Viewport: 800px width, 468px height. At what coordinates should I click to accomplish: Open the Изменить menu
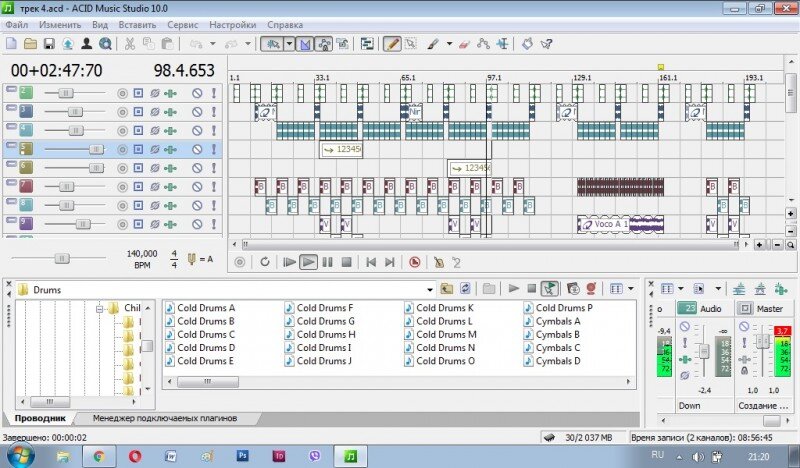pyautogui.click(x=60, y=24)
